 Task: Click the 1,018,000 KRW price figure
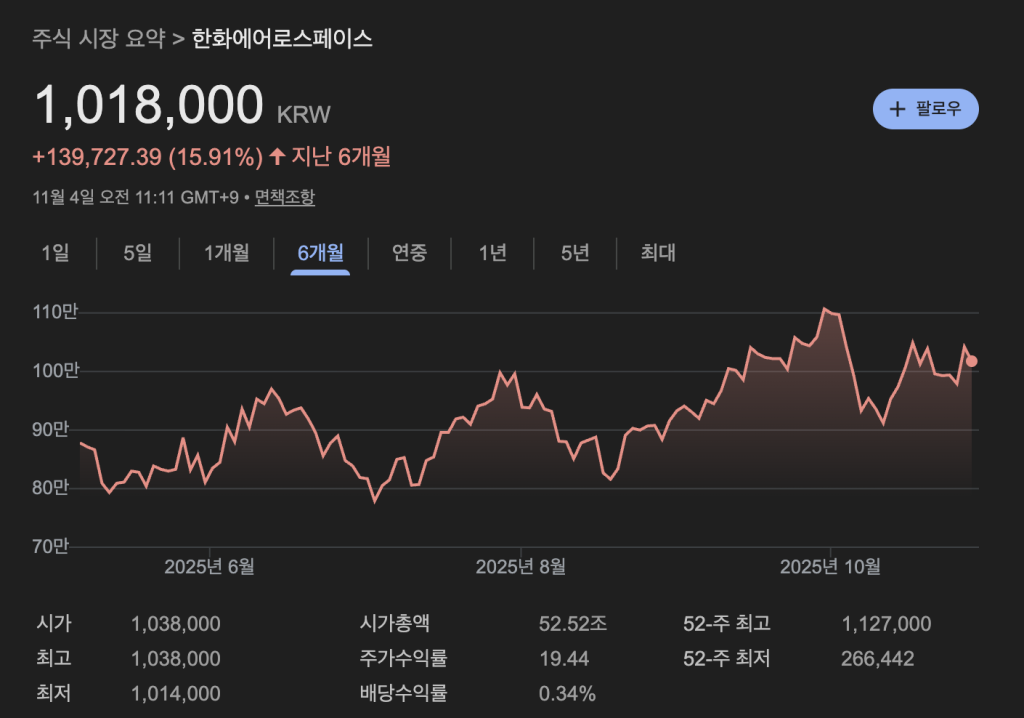150,106
